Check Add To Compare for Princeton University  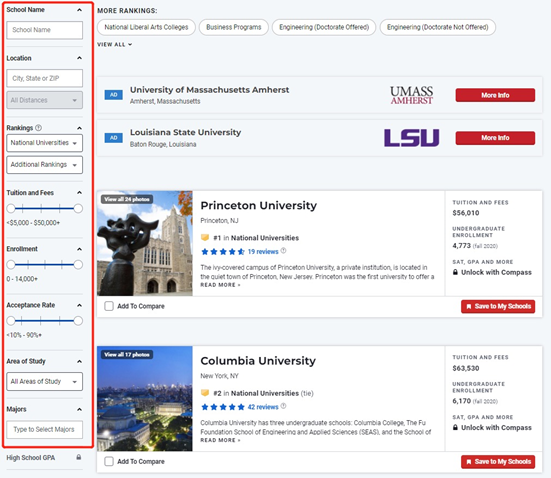point(109,306)
